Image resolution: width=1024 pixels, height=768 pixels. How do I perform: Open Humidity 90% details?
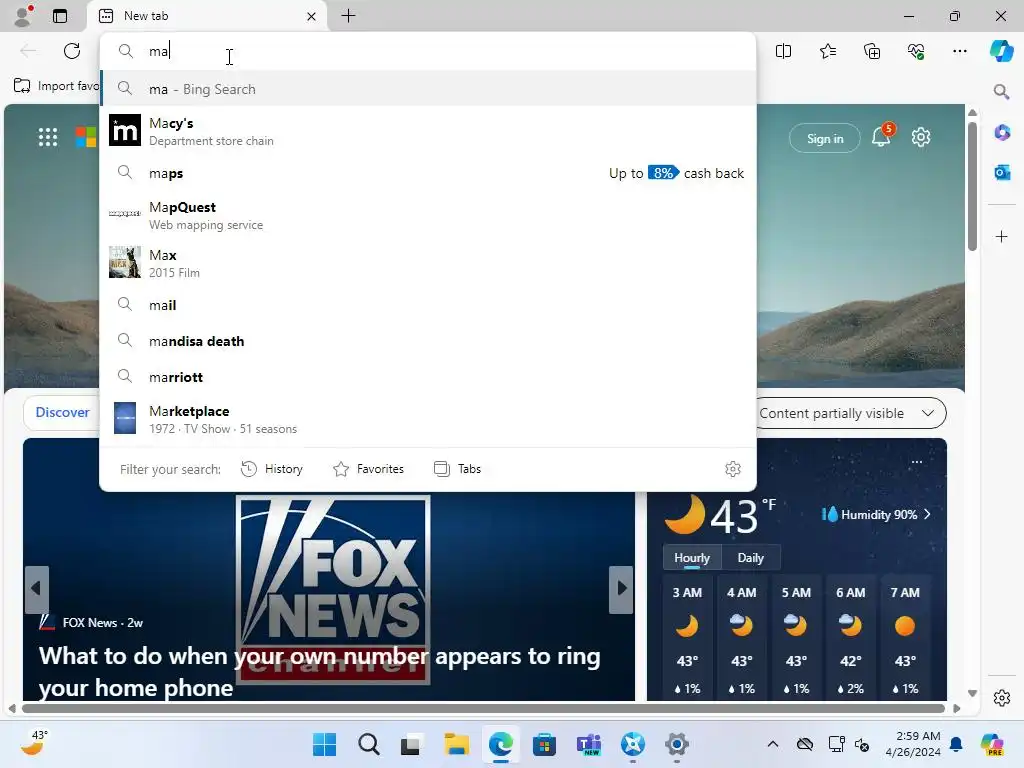point(875,515)
